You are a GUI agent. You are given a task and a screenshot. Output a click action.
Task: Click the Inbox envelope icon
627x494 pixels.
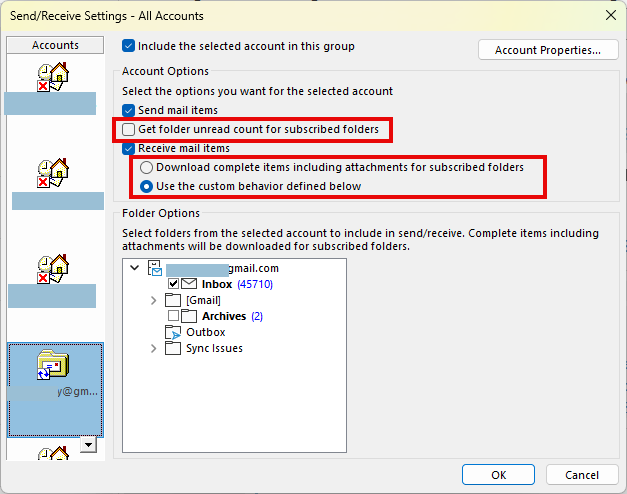tap(190, 285)
